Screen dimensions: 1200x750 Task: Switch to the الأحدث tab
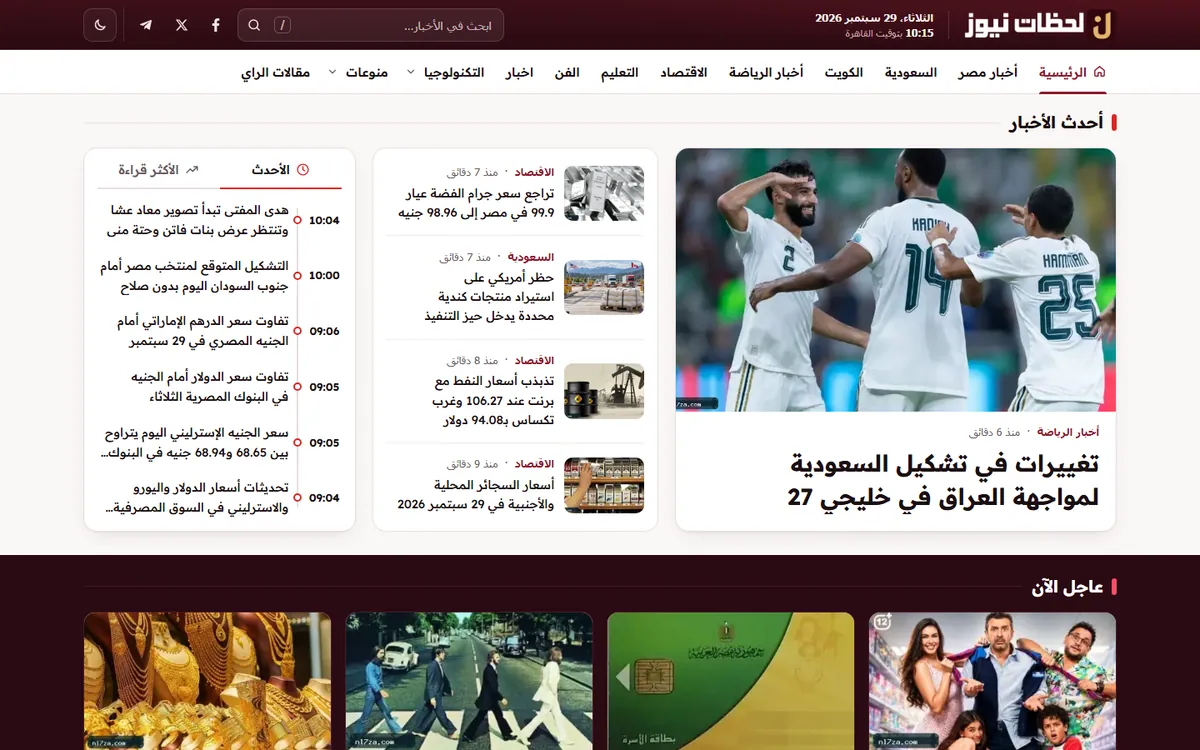pos(281,170)
